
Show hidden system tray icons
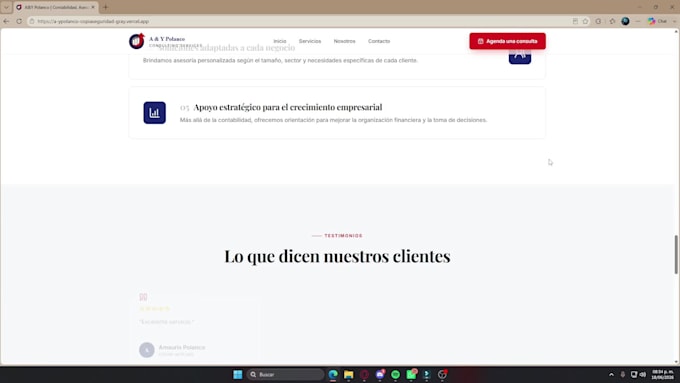(x=611, y=374)
